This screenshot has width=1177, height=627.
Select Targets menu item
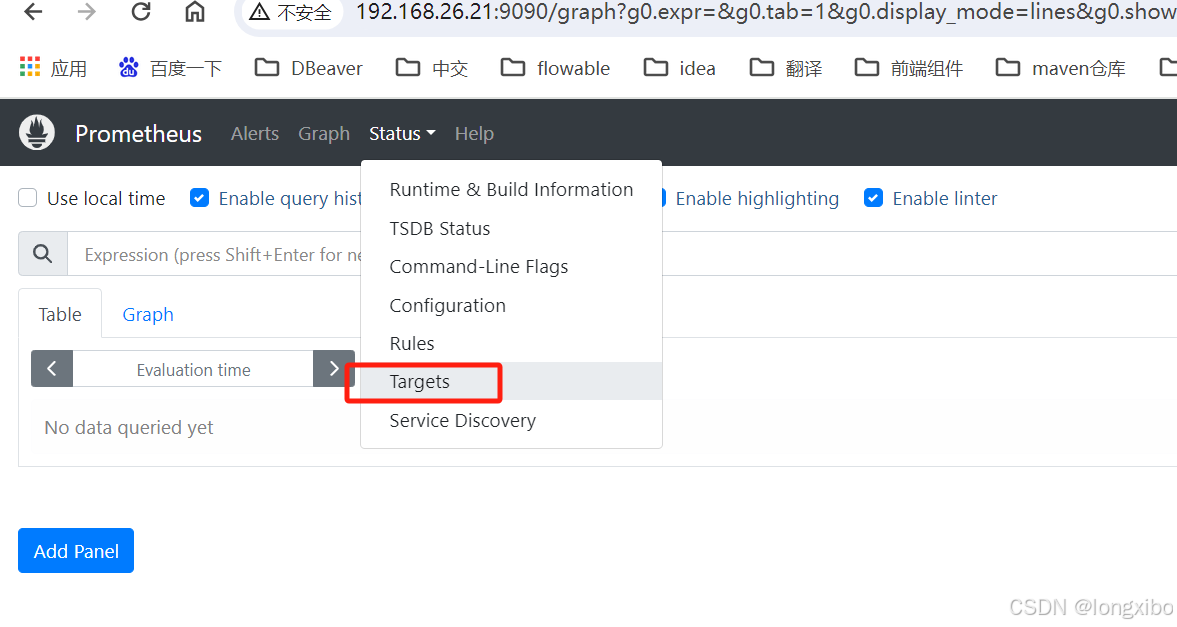click(511, 381)
